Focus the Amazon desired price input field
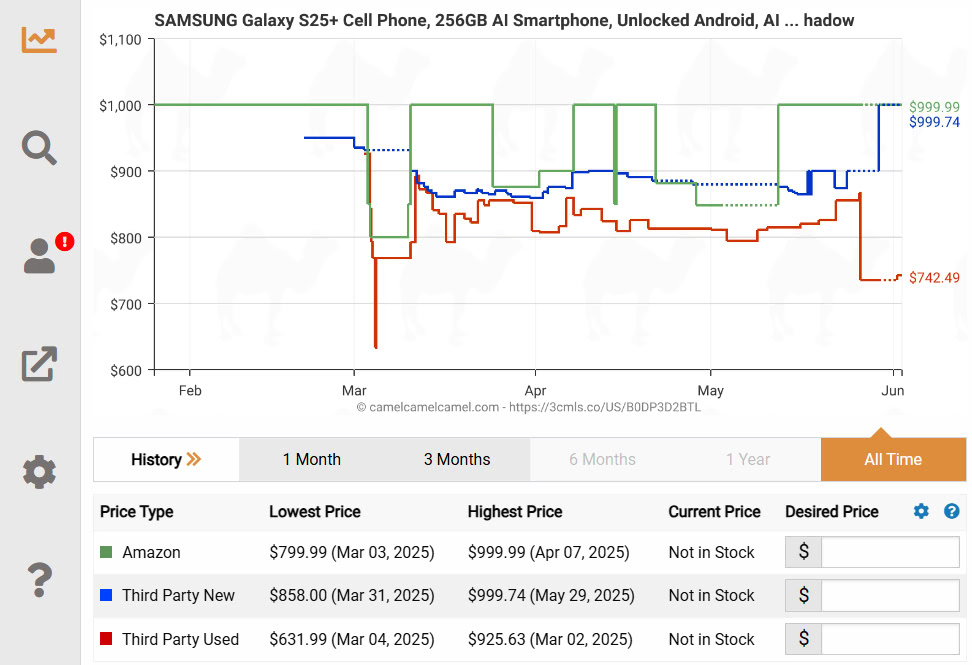The image size is (972, 665). pyautogui.click(x=892, y=552)
